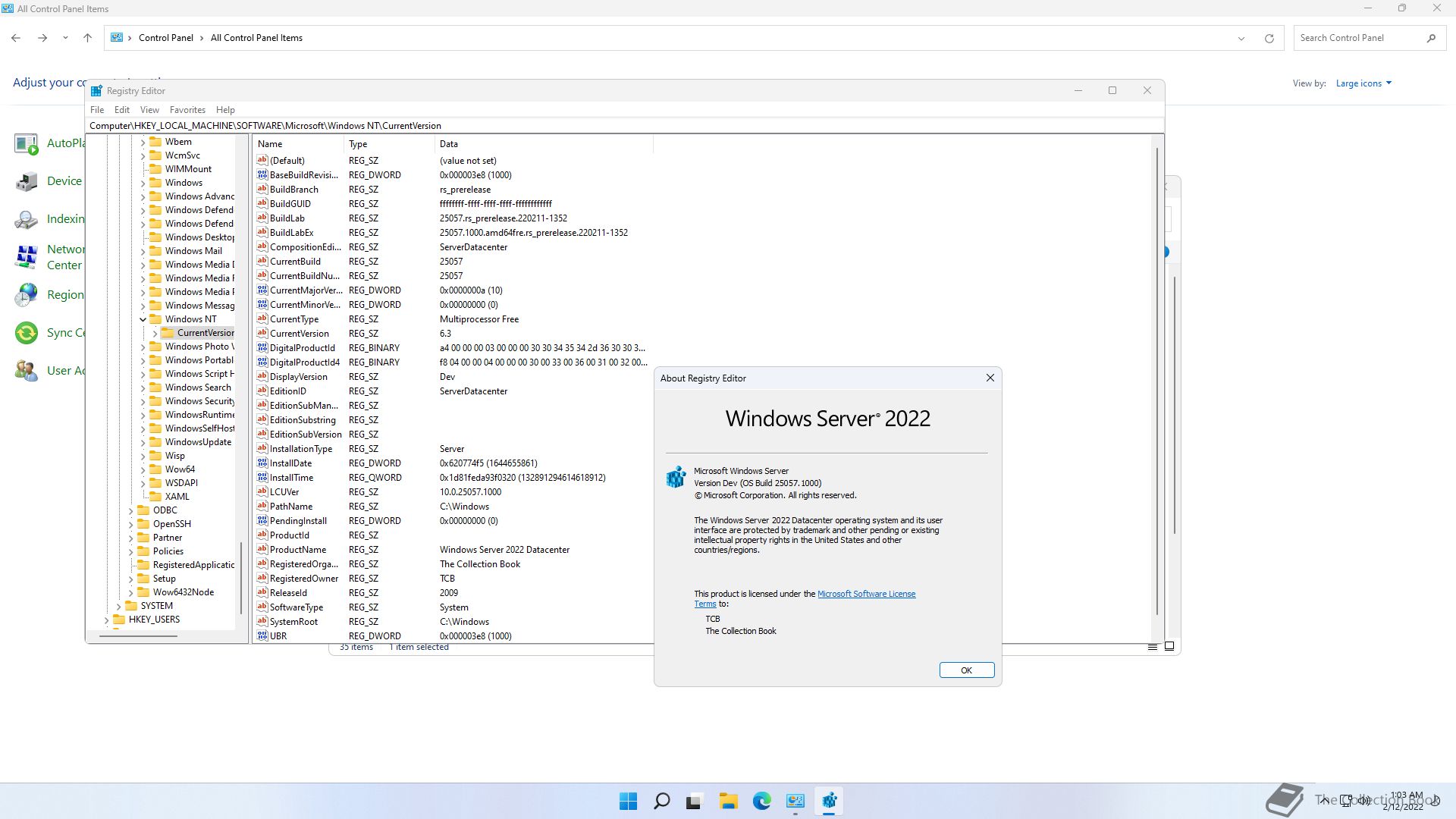Open the Edit menu in Registry Editor
The width and height of the screenshot is (1456, 819).
coord(121,110)
